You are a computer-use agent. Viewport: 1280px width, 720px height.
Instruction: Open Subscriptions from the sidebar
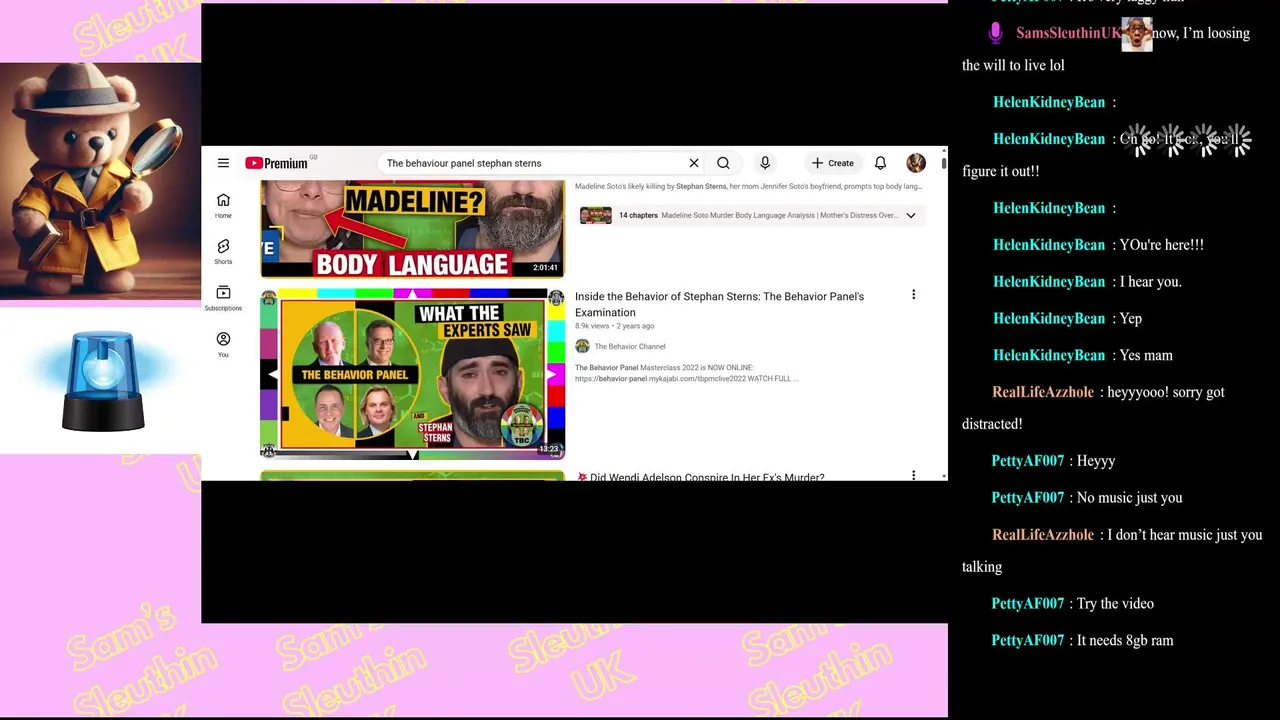pos(223,298)
